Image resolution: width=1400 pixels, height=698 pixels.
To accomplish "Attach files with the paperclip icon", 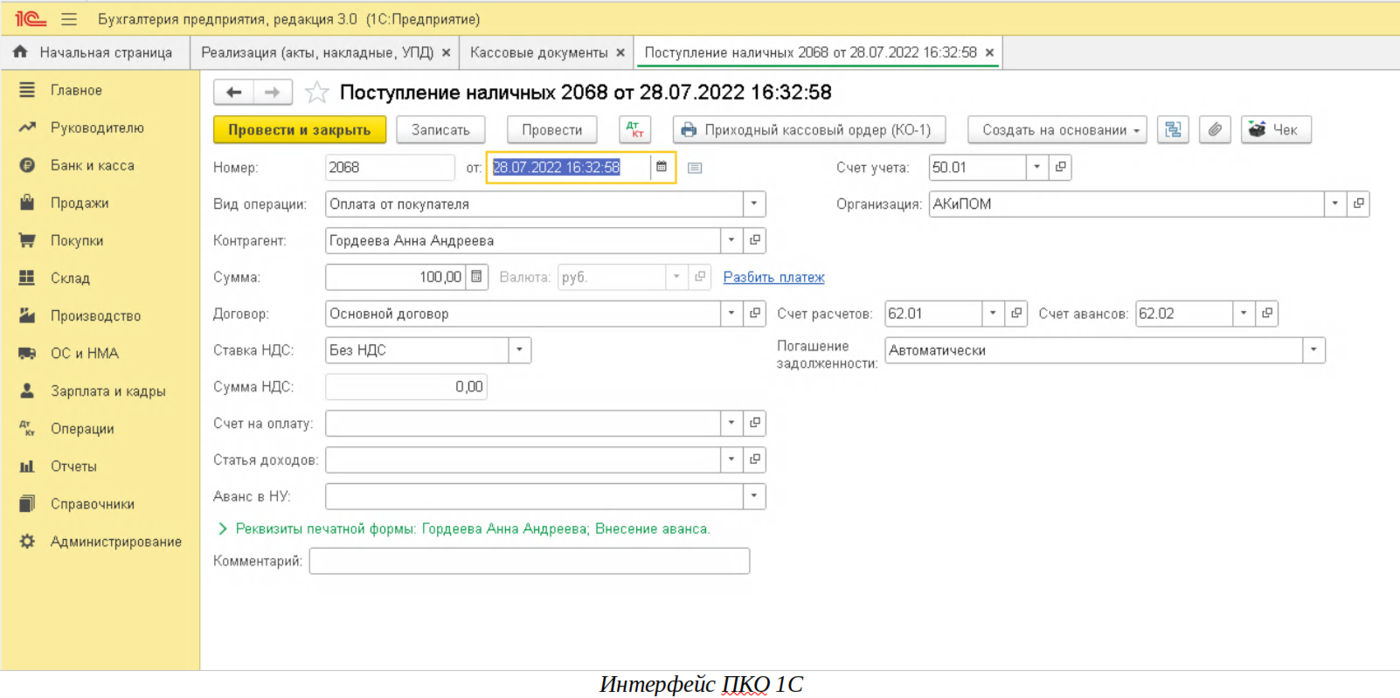I will (1215, 130).
